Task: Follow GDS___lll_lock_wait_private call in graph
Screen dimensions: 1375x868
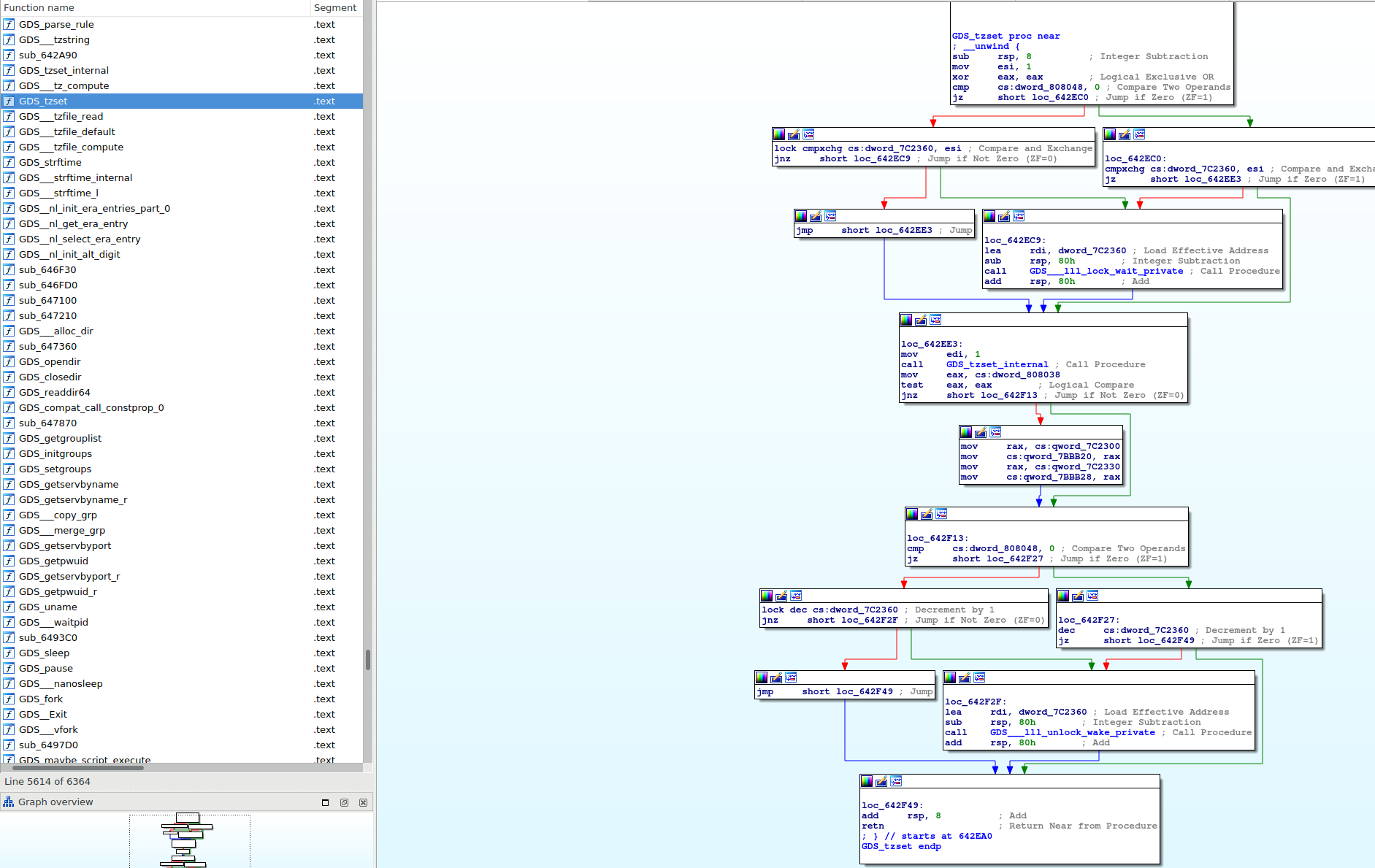Action: (1106, 271)
